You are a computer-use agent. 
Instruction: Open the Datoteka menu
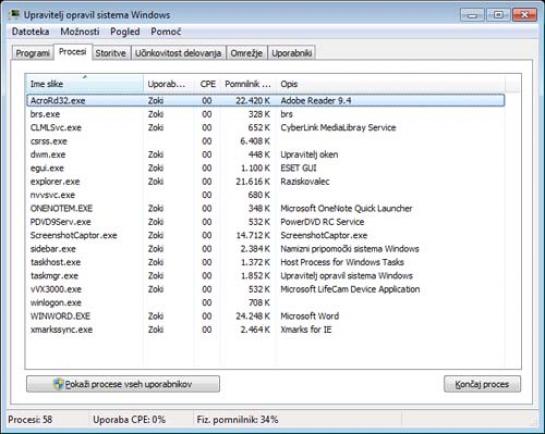[30, 32]
